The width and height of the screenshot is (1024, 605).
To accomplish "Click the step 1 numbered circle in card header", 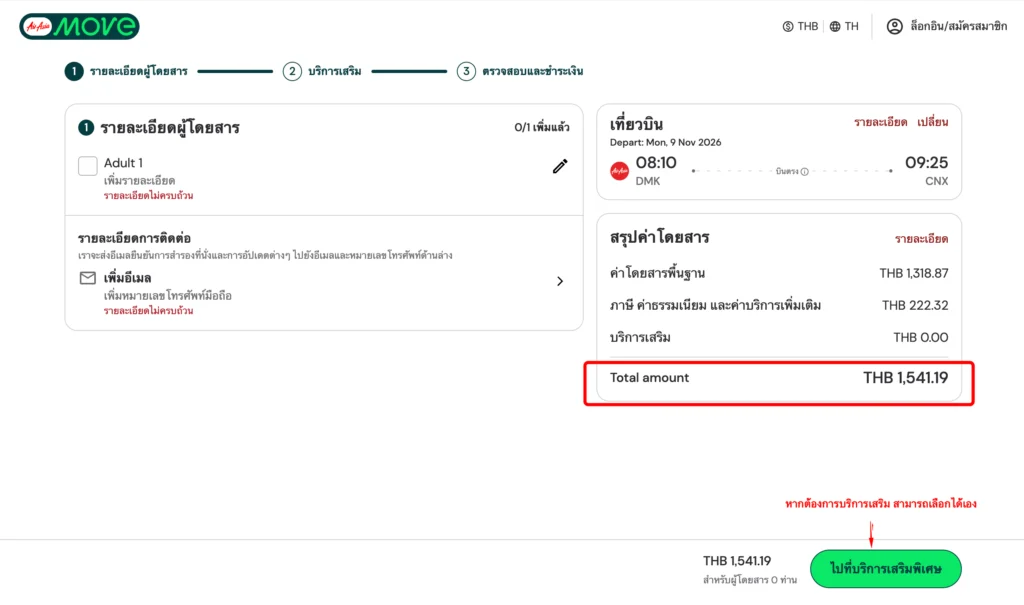I will pyautogui.click(x=86, y=127).
